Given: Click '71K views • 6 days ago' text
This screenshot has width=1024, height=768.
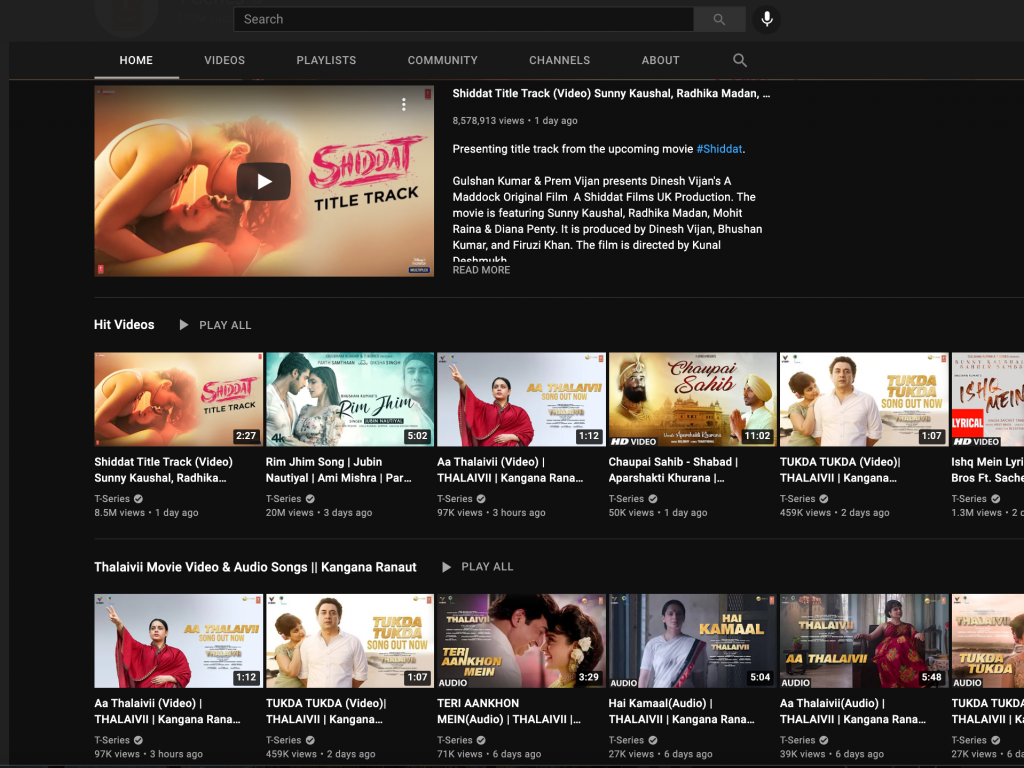Looking at the screenshot, I should click(x=489, y=754).
